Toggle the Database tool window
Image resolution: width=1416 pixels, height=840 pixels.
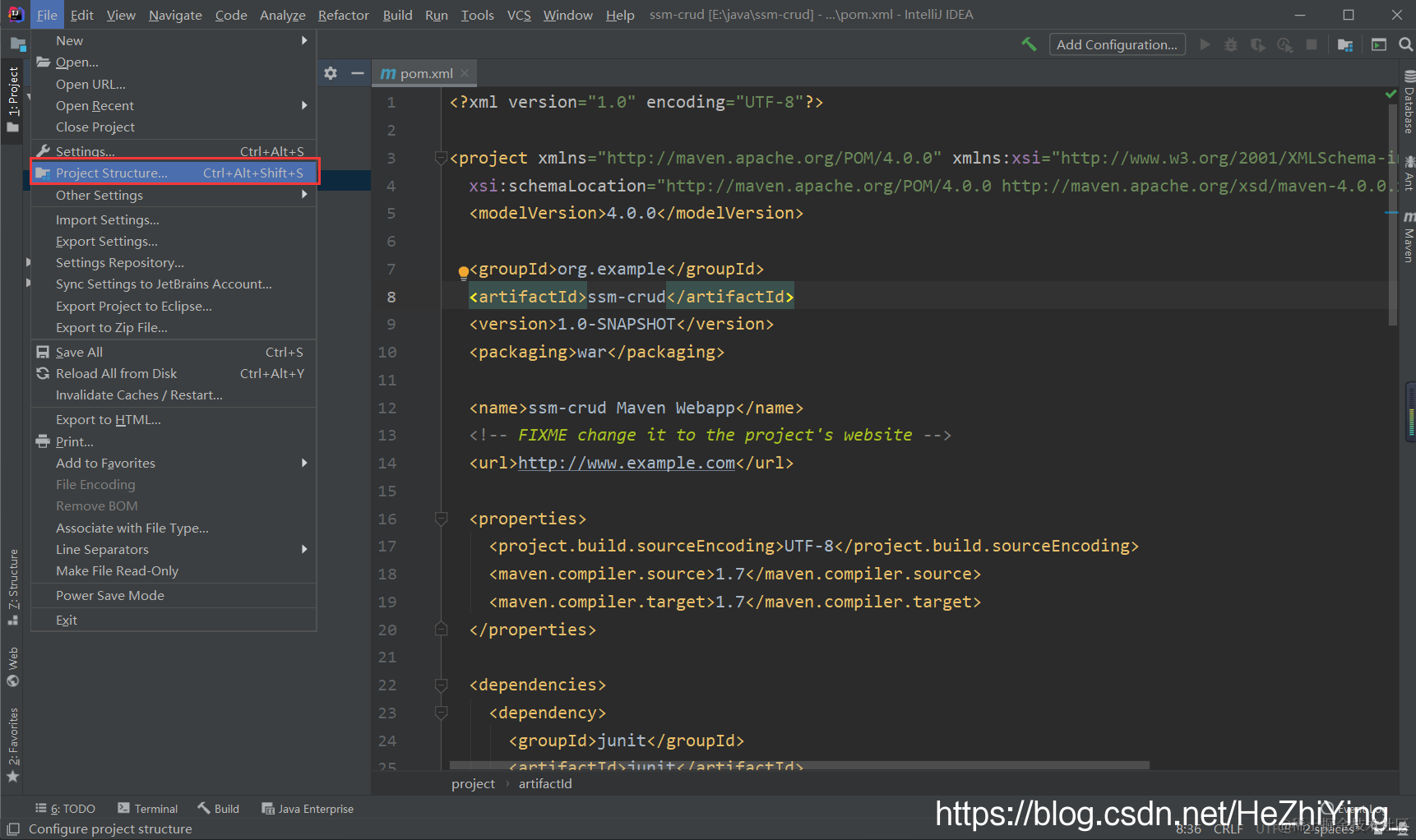coord(1409,102)
